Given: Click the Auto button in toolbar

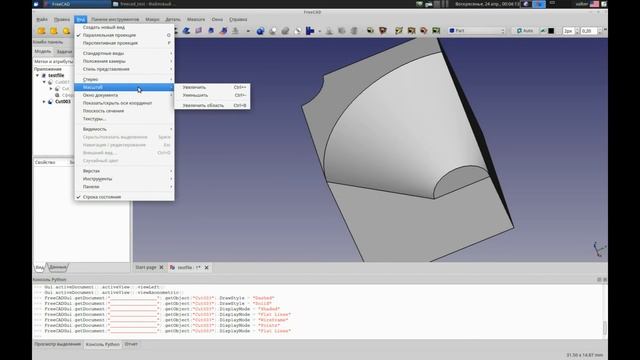Looking at the screenshot, I should [x=524, y=31].
